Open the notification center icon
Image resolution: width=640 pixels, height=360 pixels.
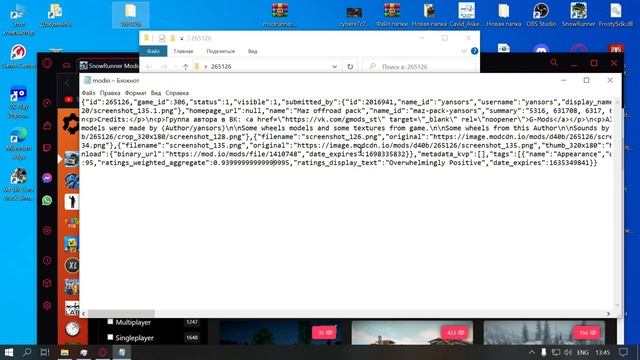(623, 352)
